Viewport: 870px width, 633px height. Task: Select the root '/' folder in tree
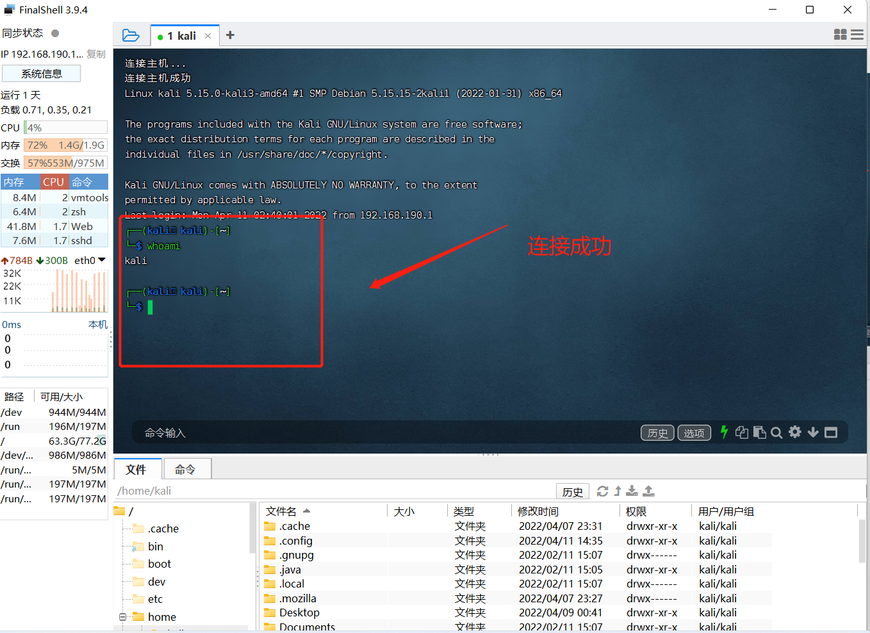click(x=125, y=511)
